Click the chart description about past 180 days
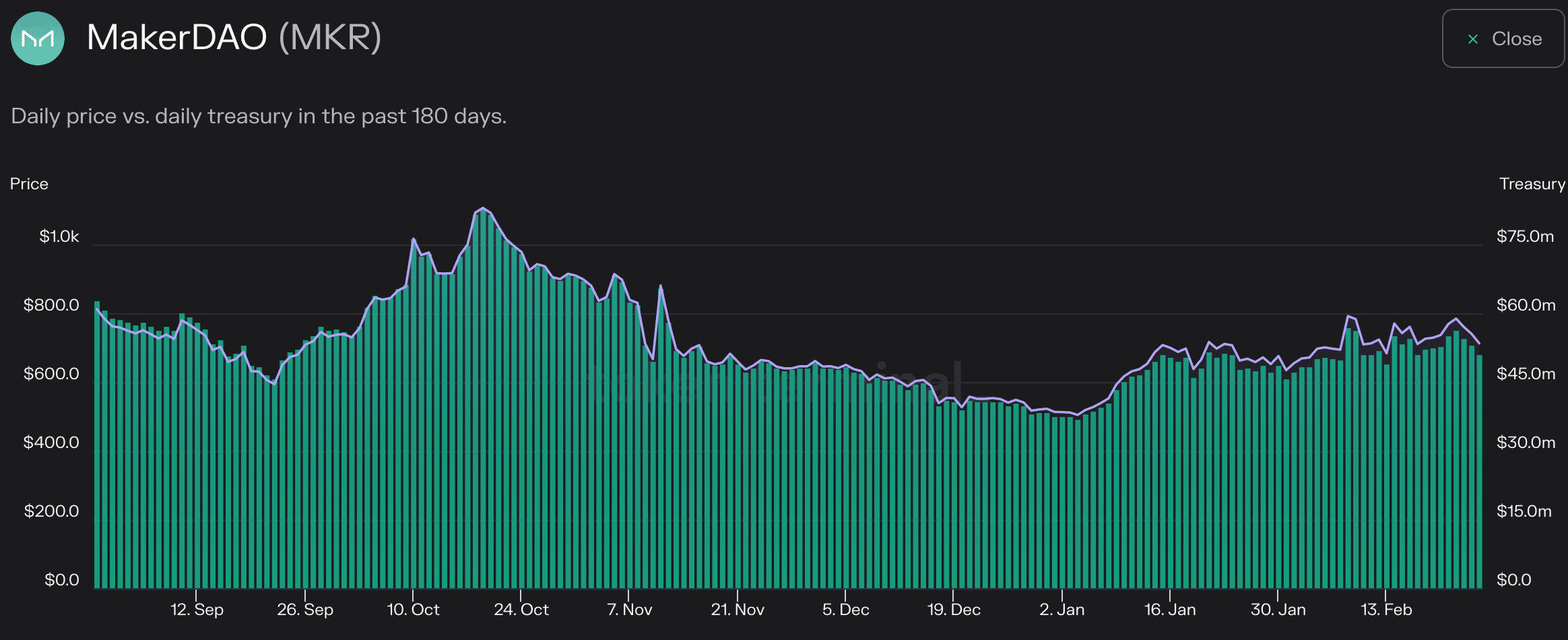The height and width of the screenshot is (640, 1568). (x=259, y=116)
